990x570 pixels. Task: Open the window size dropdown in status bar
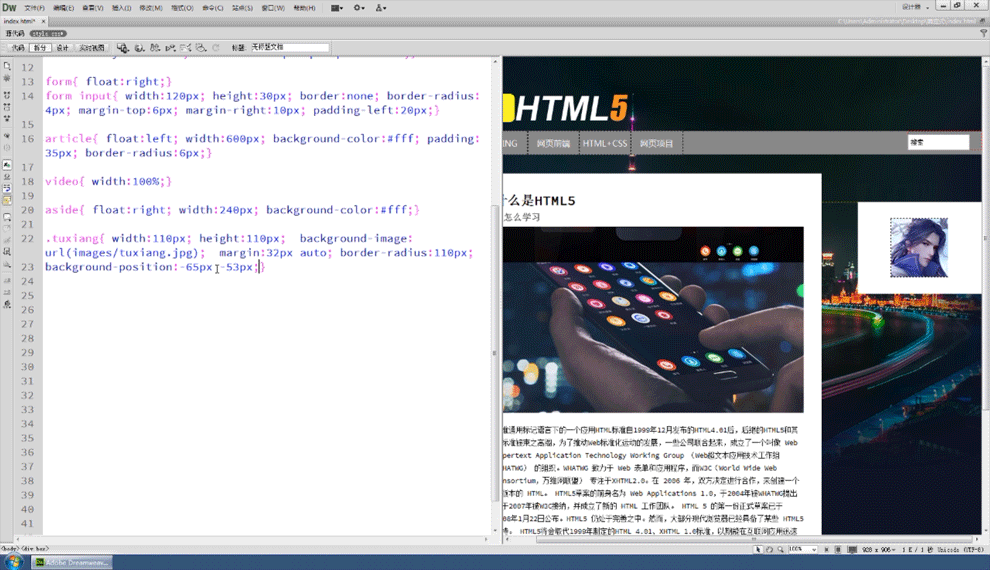point(878,550)
